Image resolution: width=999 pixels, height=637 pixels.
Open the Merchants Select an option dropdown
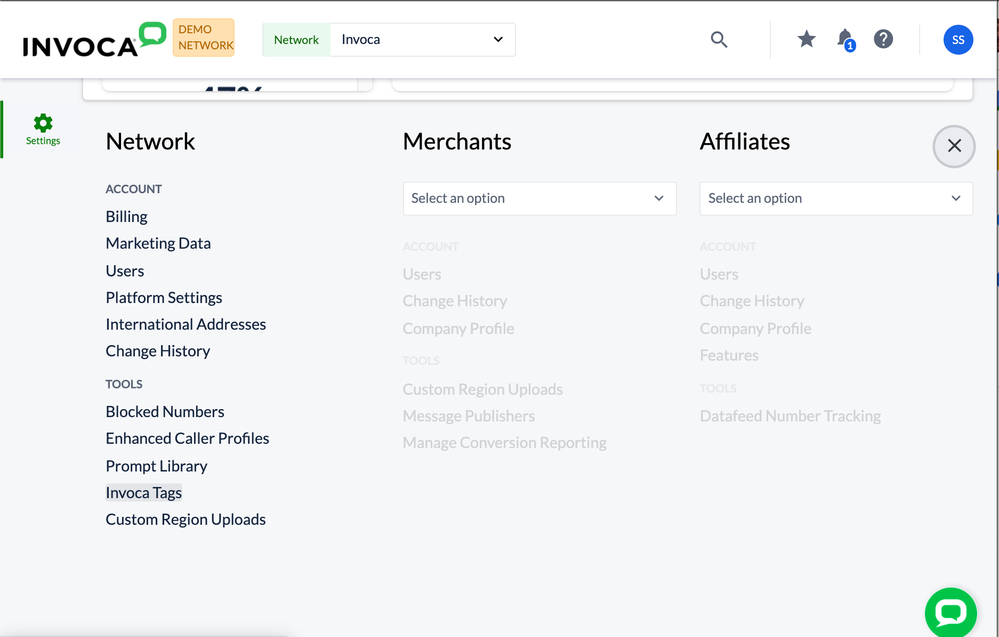pyautogui.click(x=539, y=198)
